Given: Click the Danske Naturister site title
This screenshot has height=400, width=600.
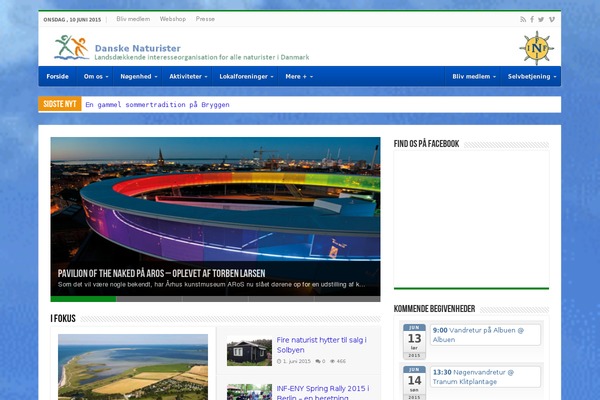Looking at the screenshot, I should point(138,48).
